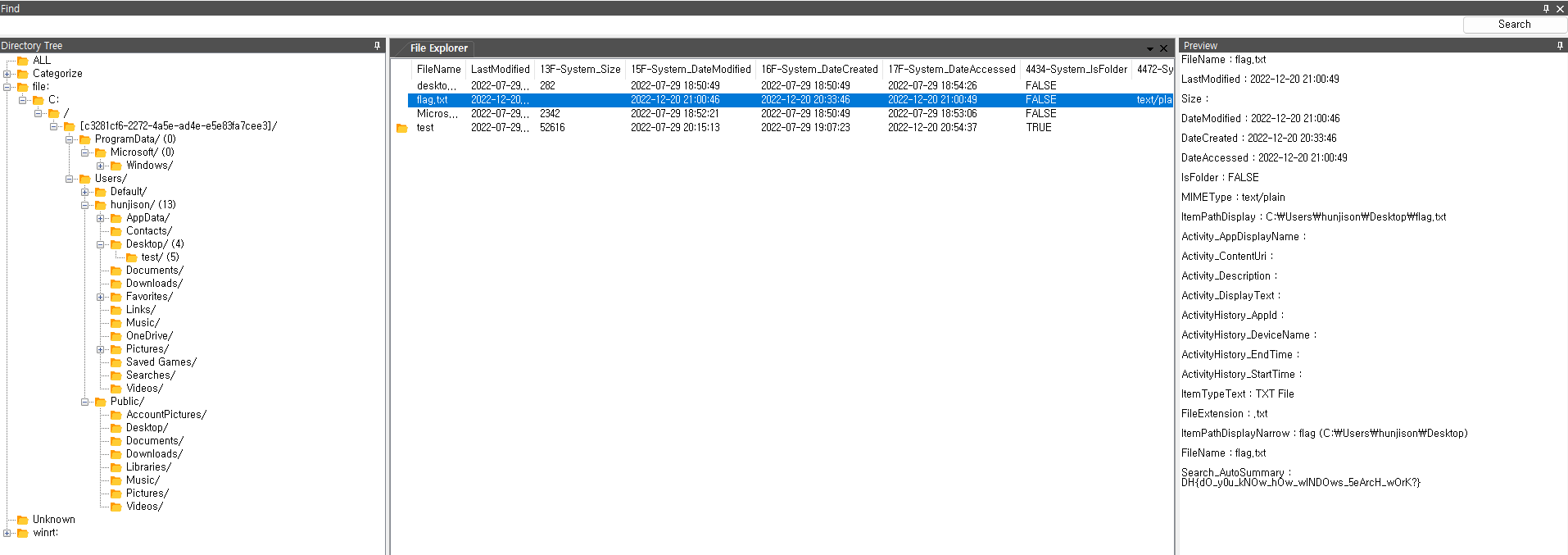Expand the Categorize node

7,74
